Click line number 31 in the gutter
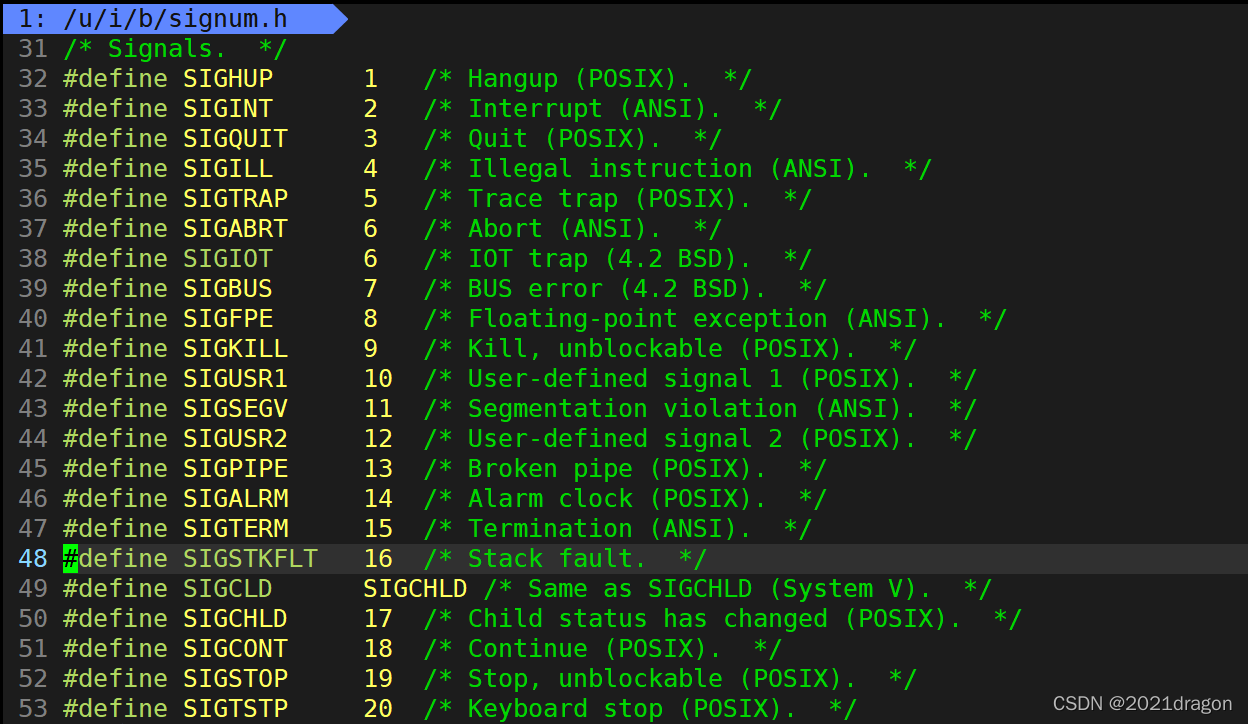 pos(33,48)
